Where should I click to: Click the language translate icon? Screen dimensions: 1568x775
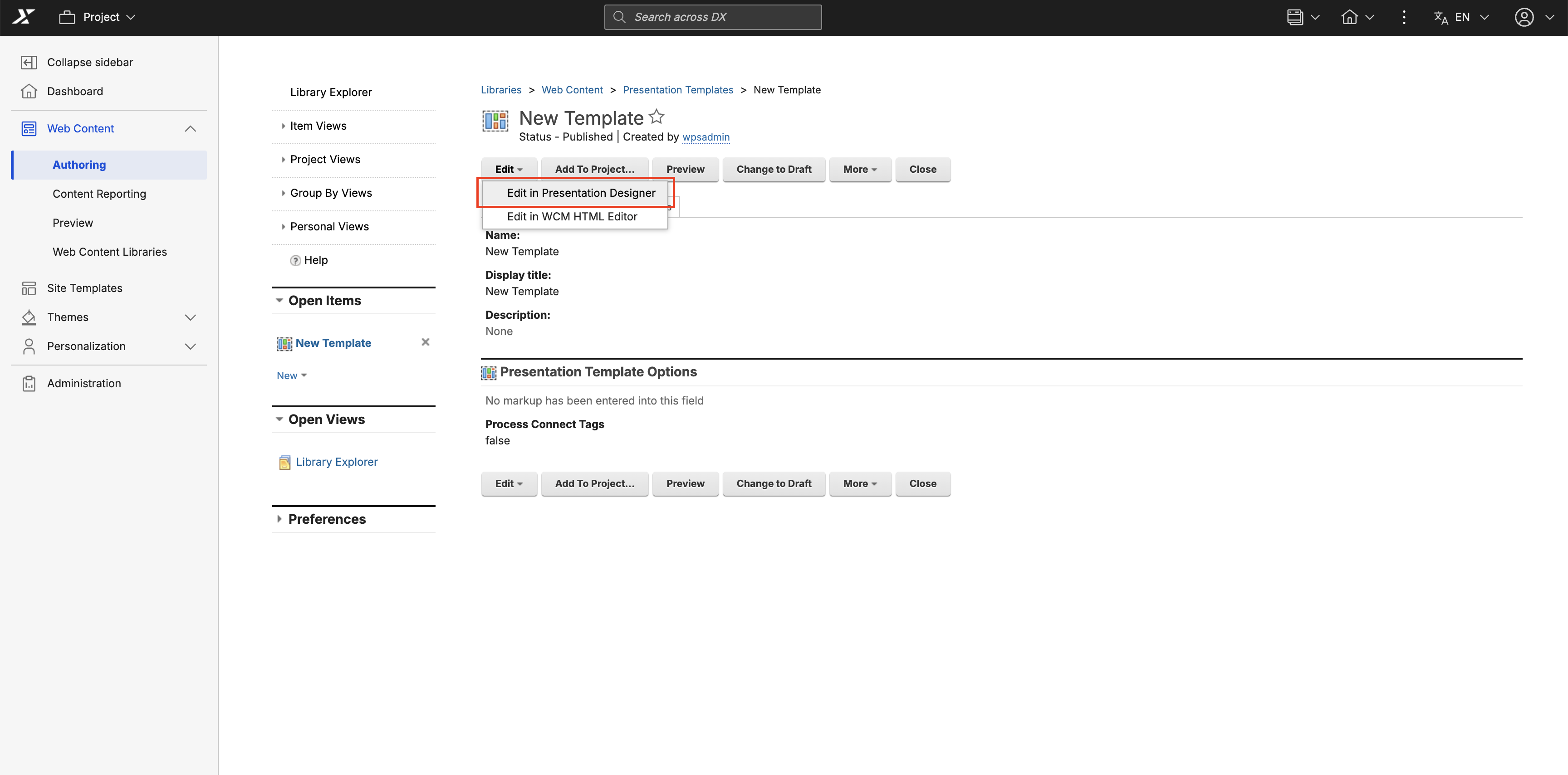tap(1441, 17)
